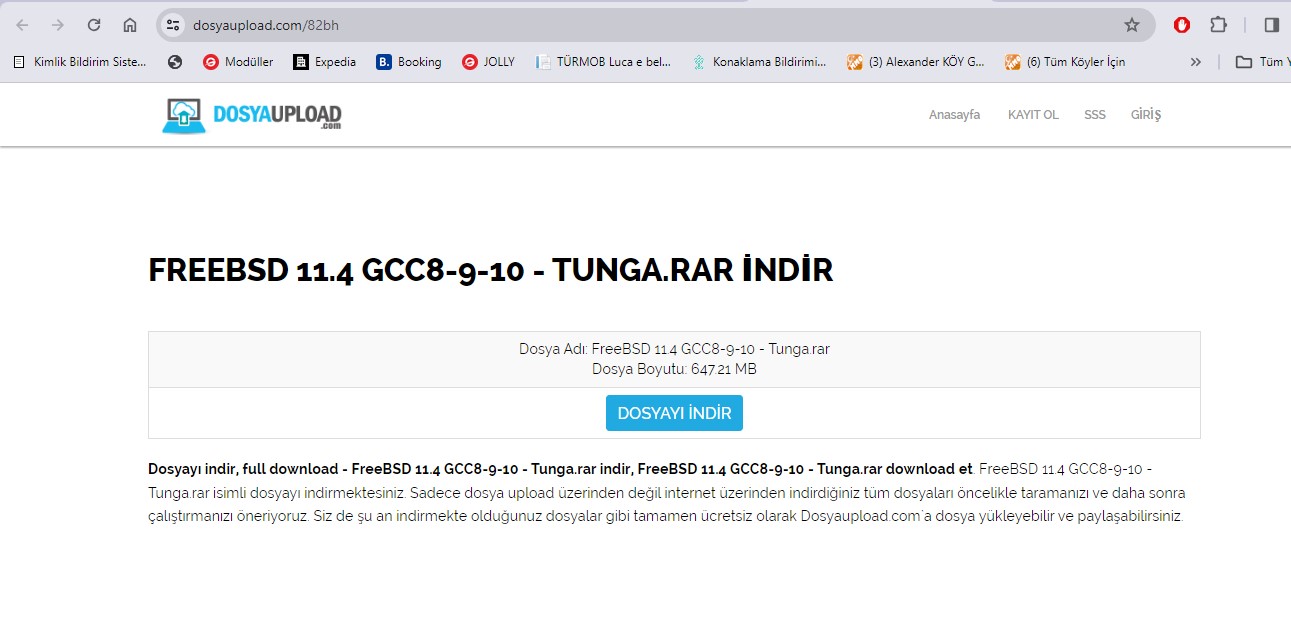The image size is (1291, 626).
Task: Open the SSS page
Action: [1094, 115]
